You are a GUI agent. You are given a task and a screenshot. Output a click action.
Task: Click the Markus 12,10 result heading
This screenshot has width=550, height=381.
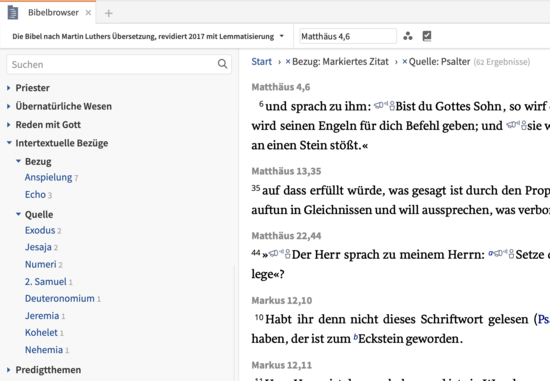tap(282, 301)
